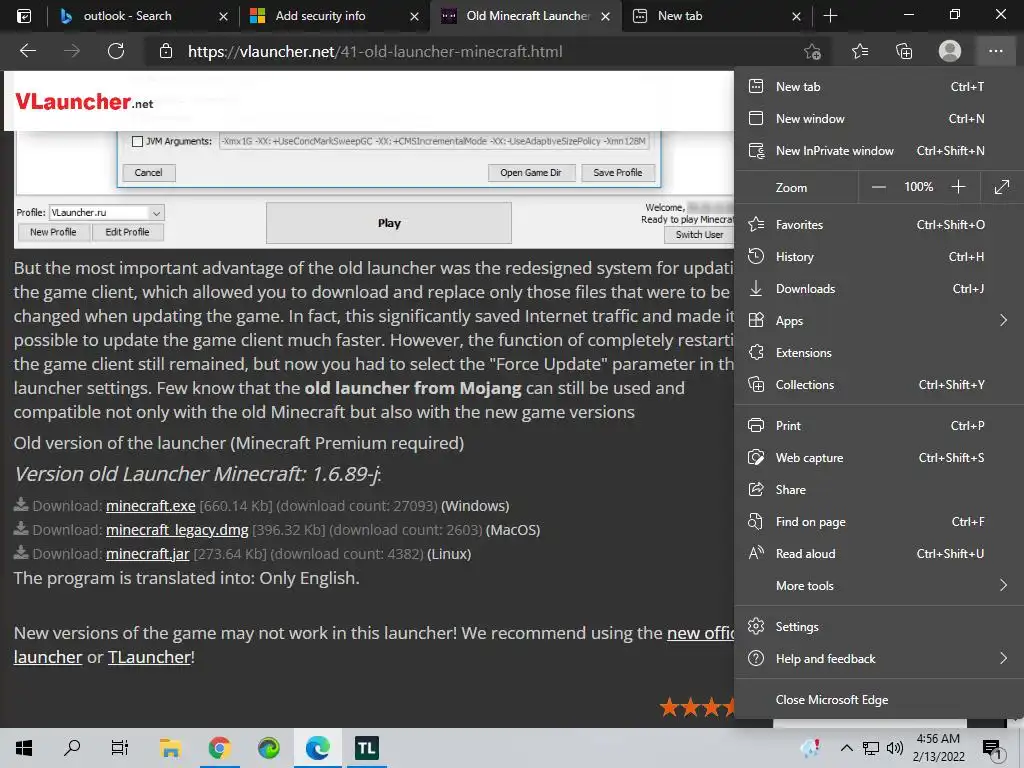Open Extensions from the menu
Image resolution: width=1024 pixels, height=768 pixels.
click(x=879, y=352)
